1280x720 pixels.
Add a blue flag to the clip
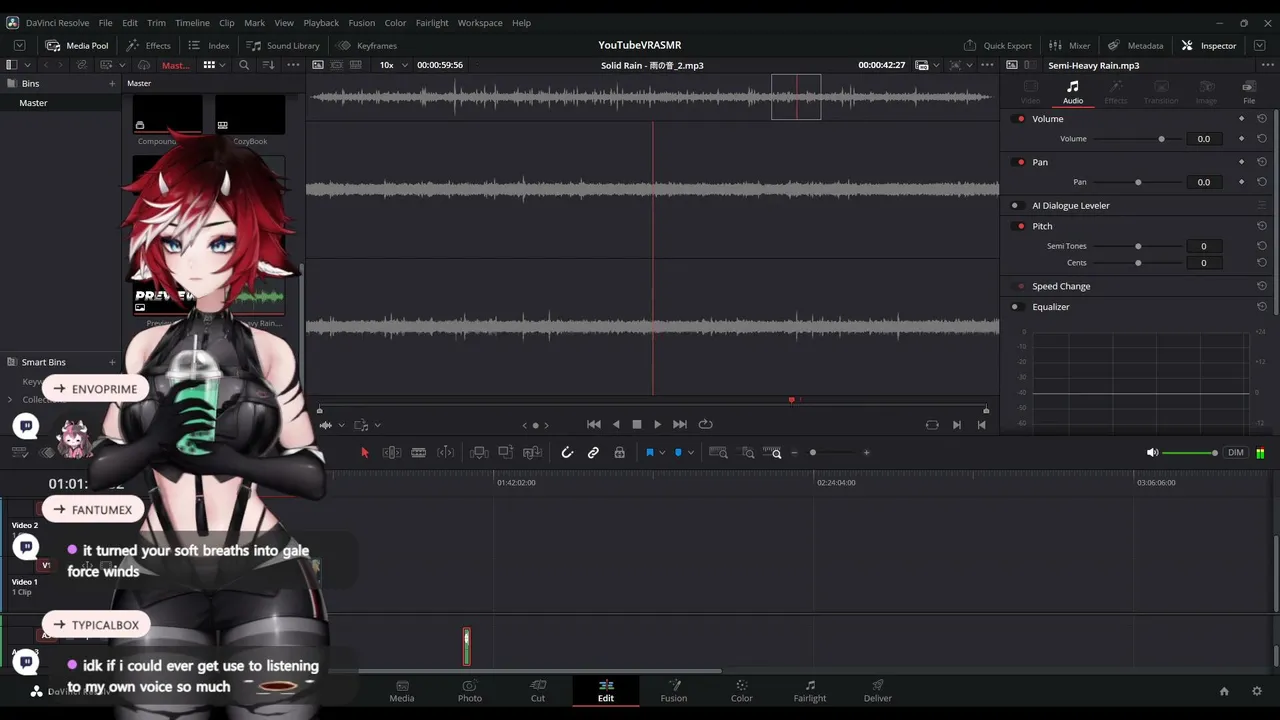click(x=649, y=453)
